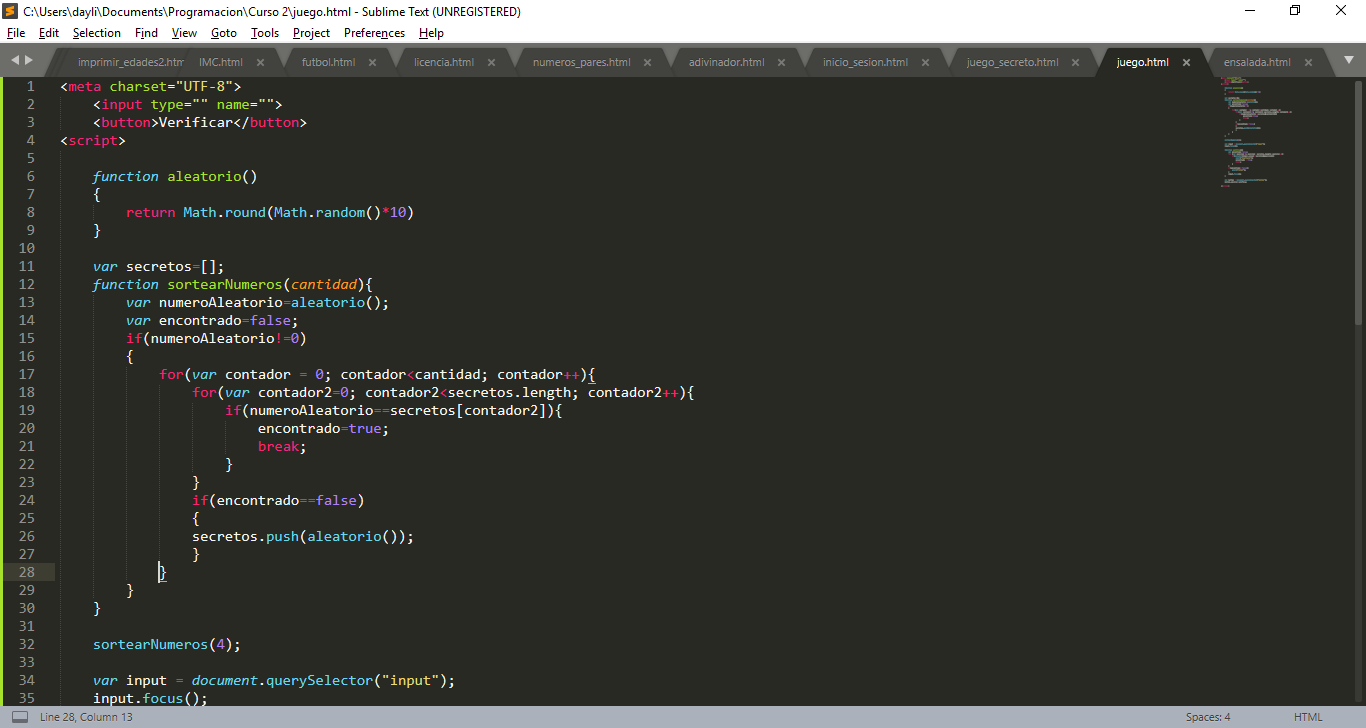The image size is (1366, 728).
Task: Click line number 17 in the gutter
Action: click(x=26, y=374)
